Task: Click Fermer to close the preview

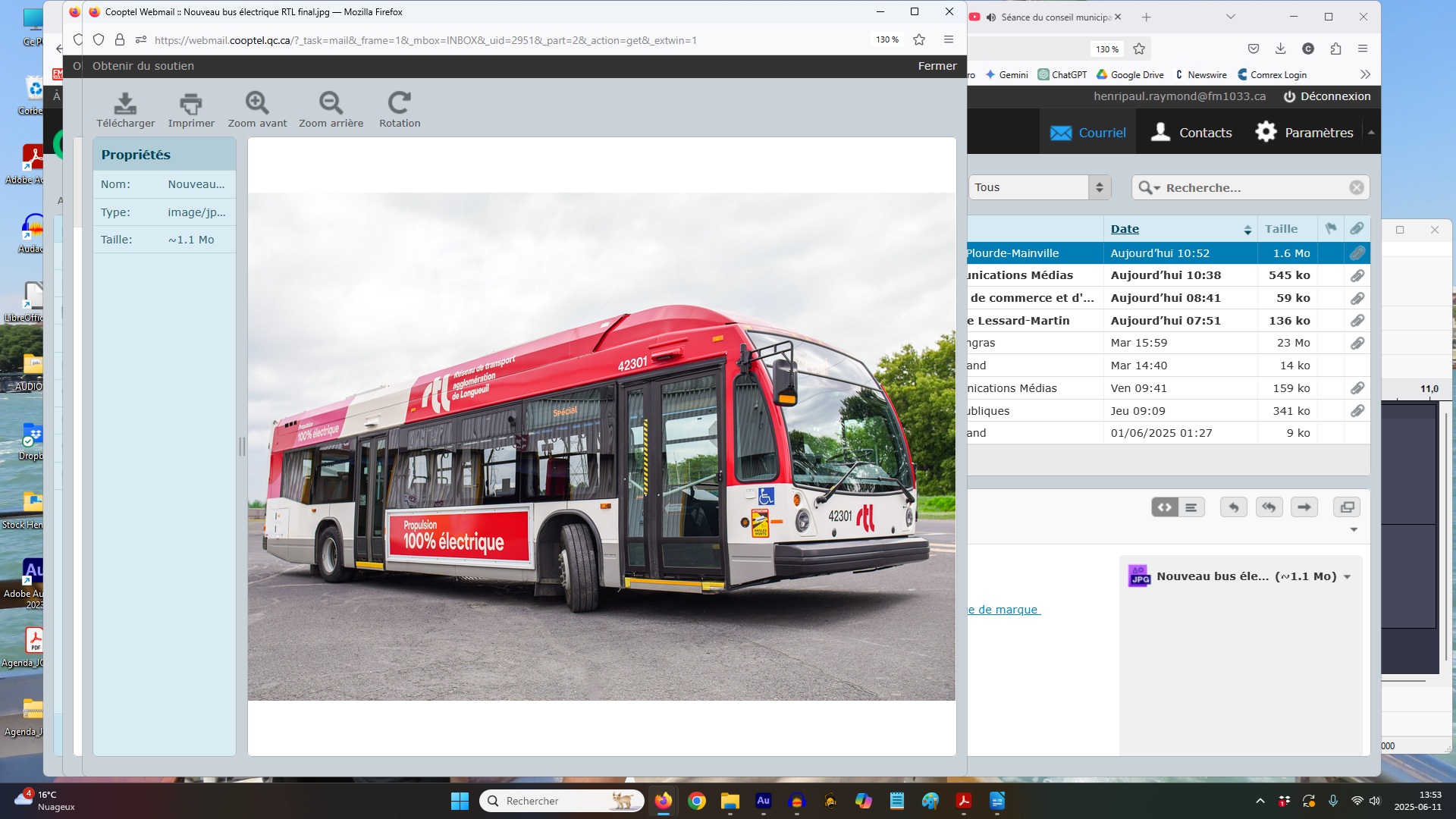Action: click(x=937, y=66)
